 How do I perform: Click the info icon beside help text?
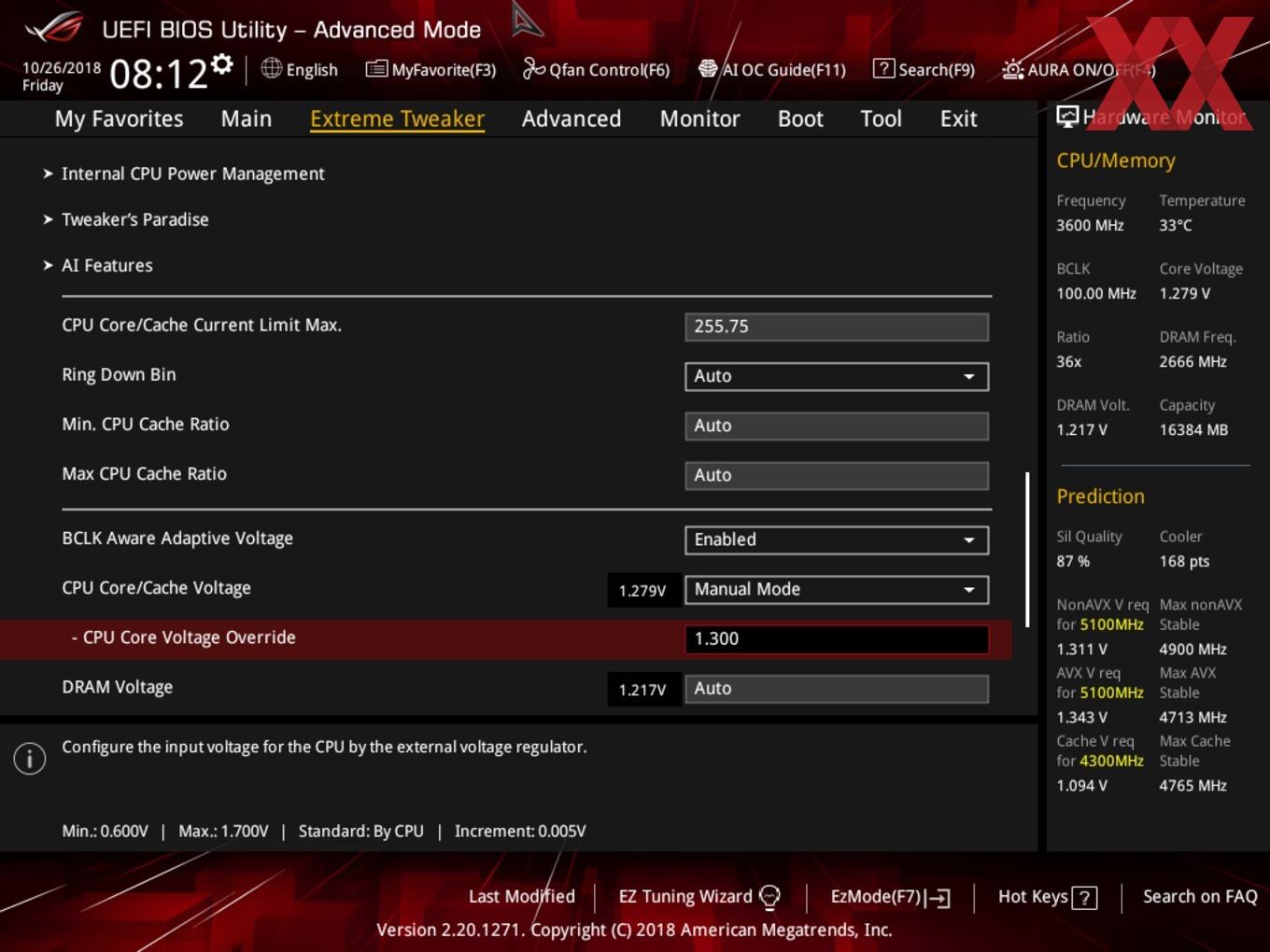(x=30, y=759)
